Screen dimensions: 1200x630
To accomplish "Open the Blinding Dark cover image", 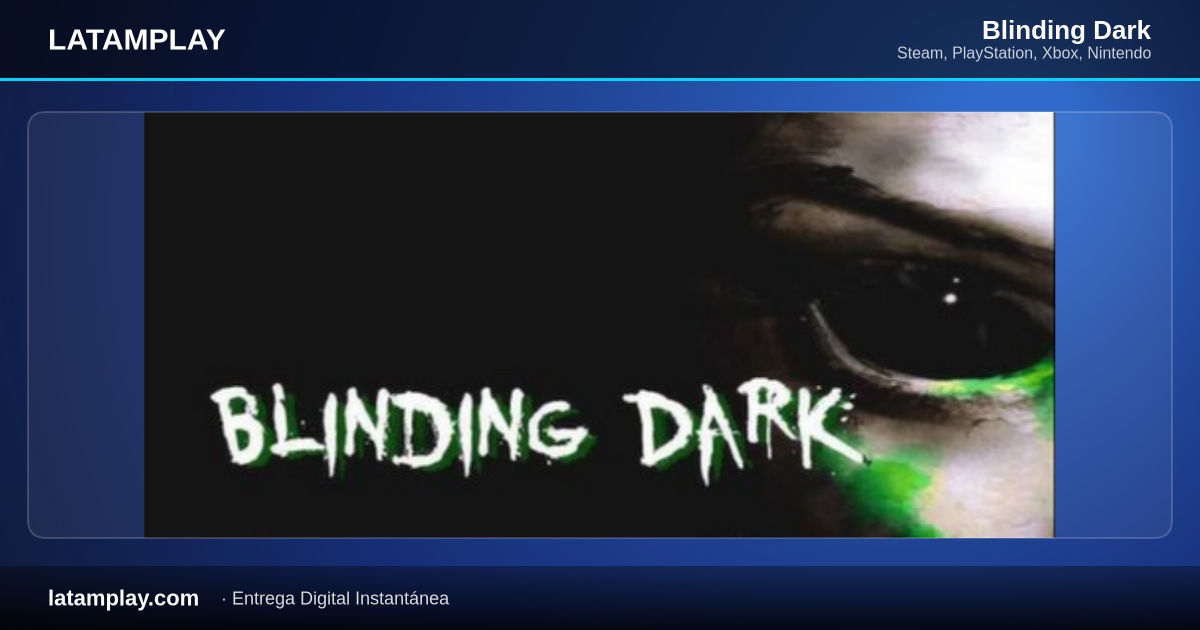I will click(599, 325).
